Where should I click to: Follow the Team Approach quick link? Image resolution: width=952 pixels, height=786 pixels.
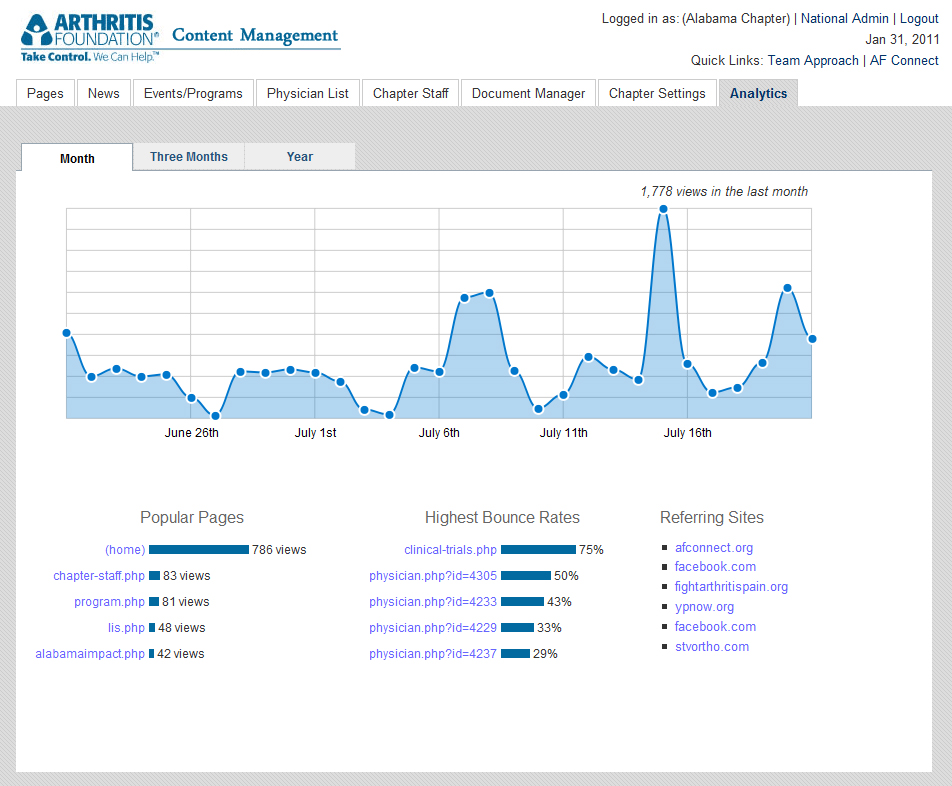[813, 60]
